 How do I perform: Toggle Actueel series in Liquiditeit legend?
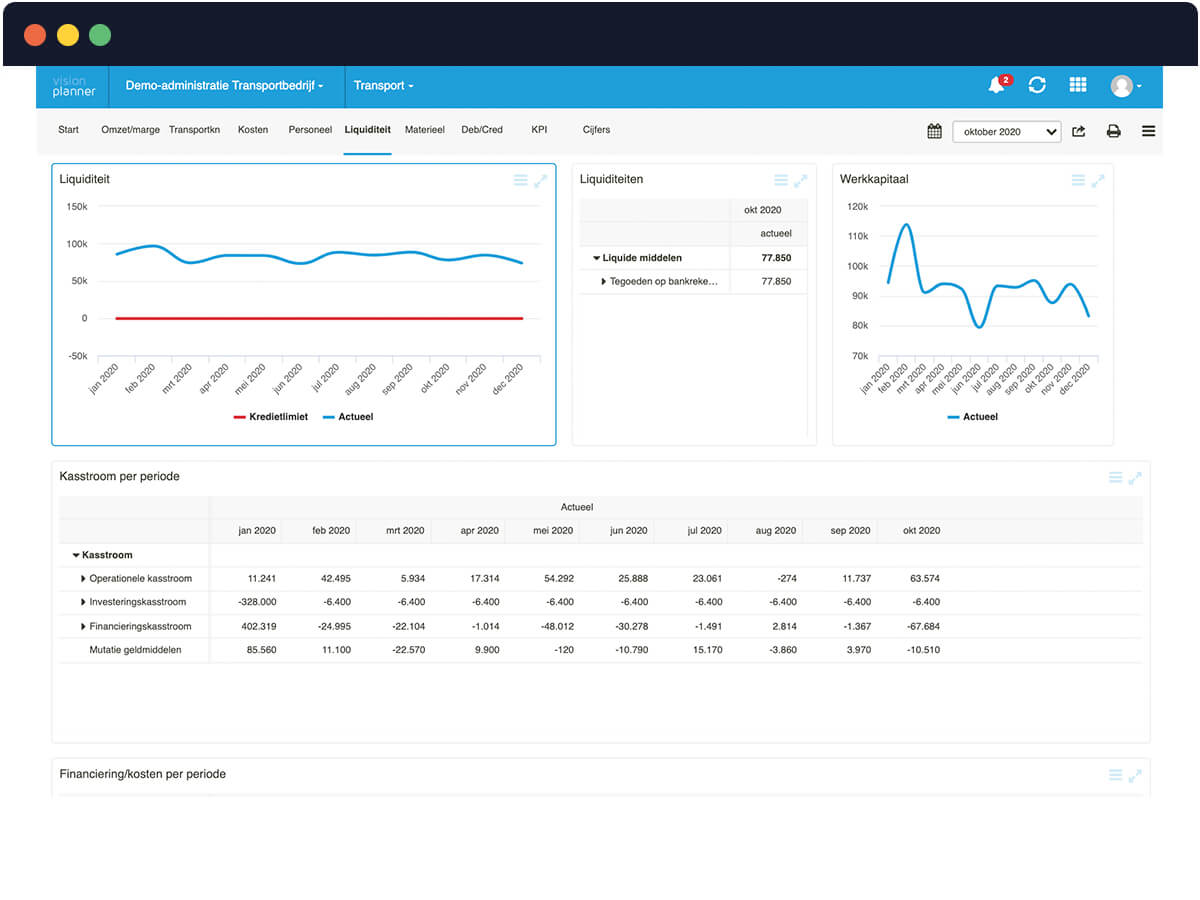point(348,416)
